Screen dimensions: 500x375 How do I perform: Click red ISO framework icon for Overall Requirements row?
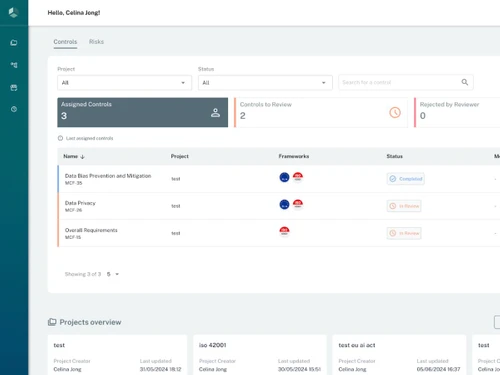[x=284, y=231]
